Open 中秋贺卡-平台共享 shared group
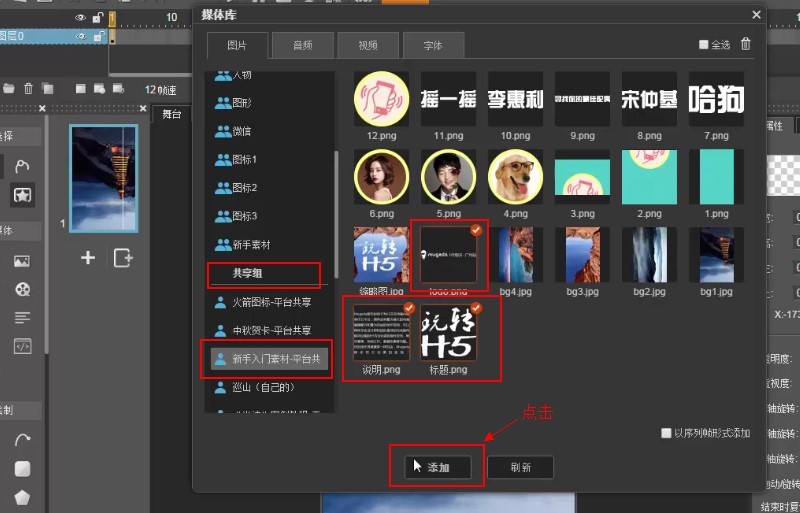Image resolution: width=800 pixels, height=513 pixels. tap(270, 330)
